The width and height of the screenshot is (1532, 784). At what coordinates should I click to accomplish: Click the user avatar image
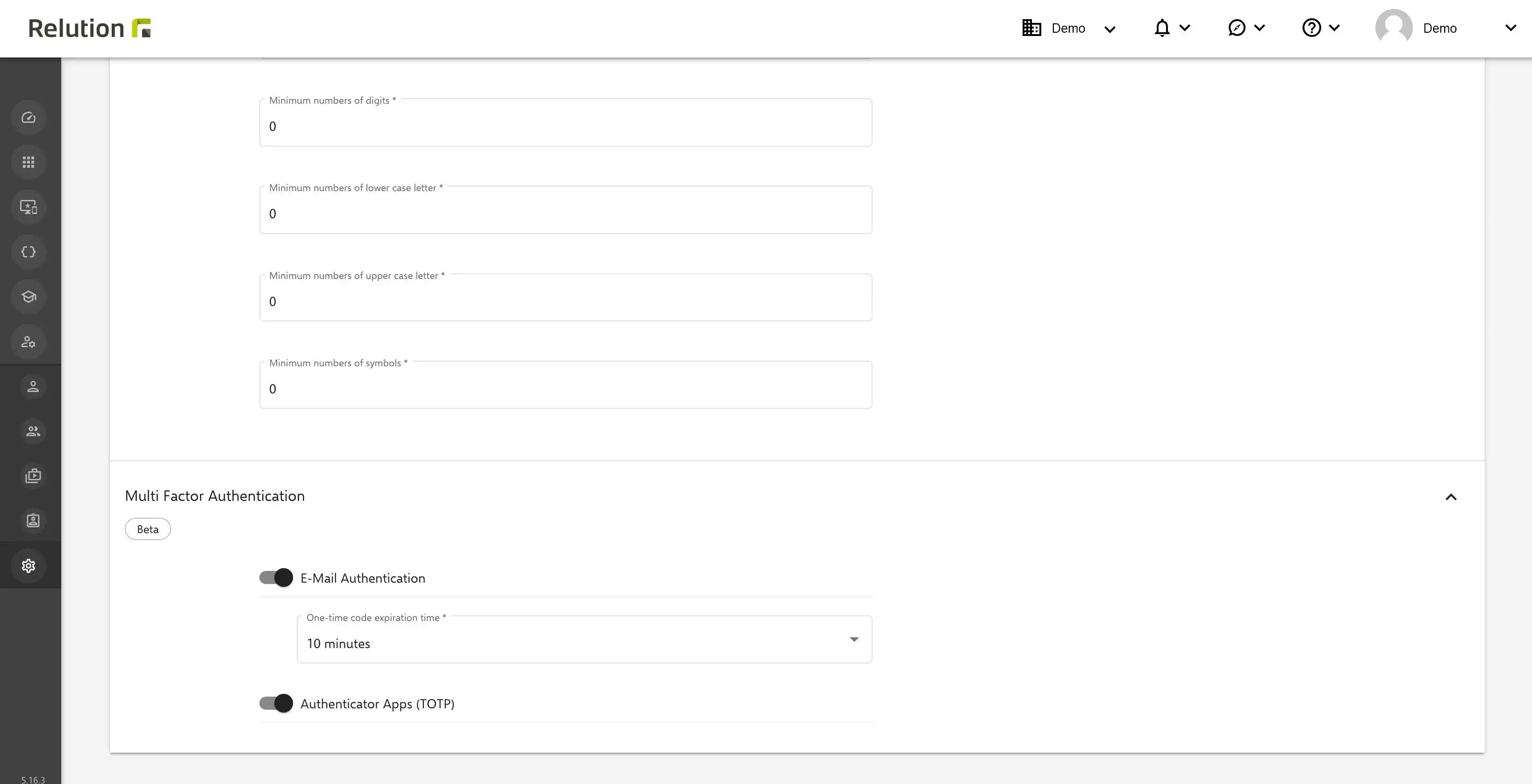[x=1394, y=28]
